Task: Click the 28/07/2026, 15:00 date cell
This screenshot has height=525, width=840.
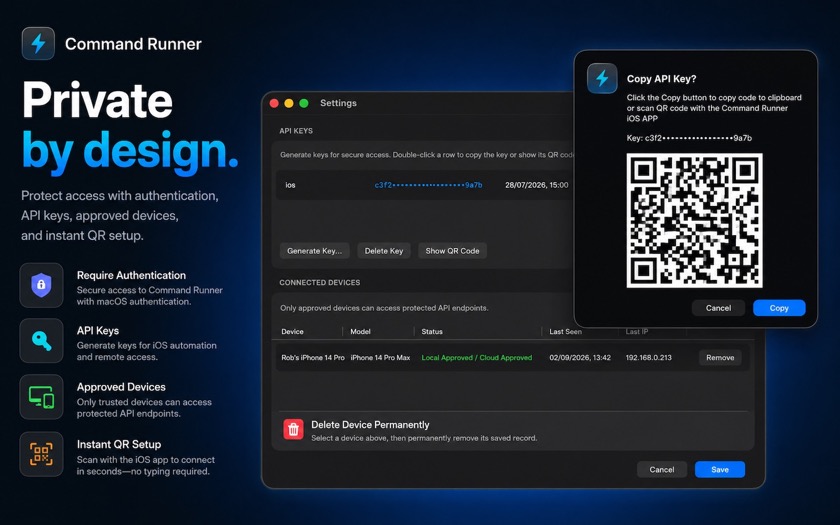Action: click(x=536, y=185)
